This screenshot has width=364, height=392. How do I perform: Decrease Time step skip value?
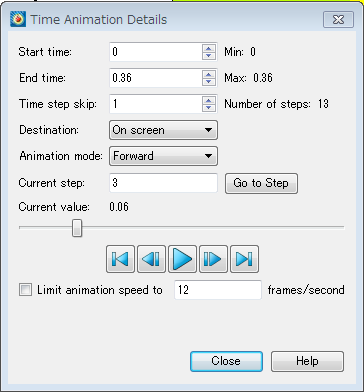pos(209,108)
